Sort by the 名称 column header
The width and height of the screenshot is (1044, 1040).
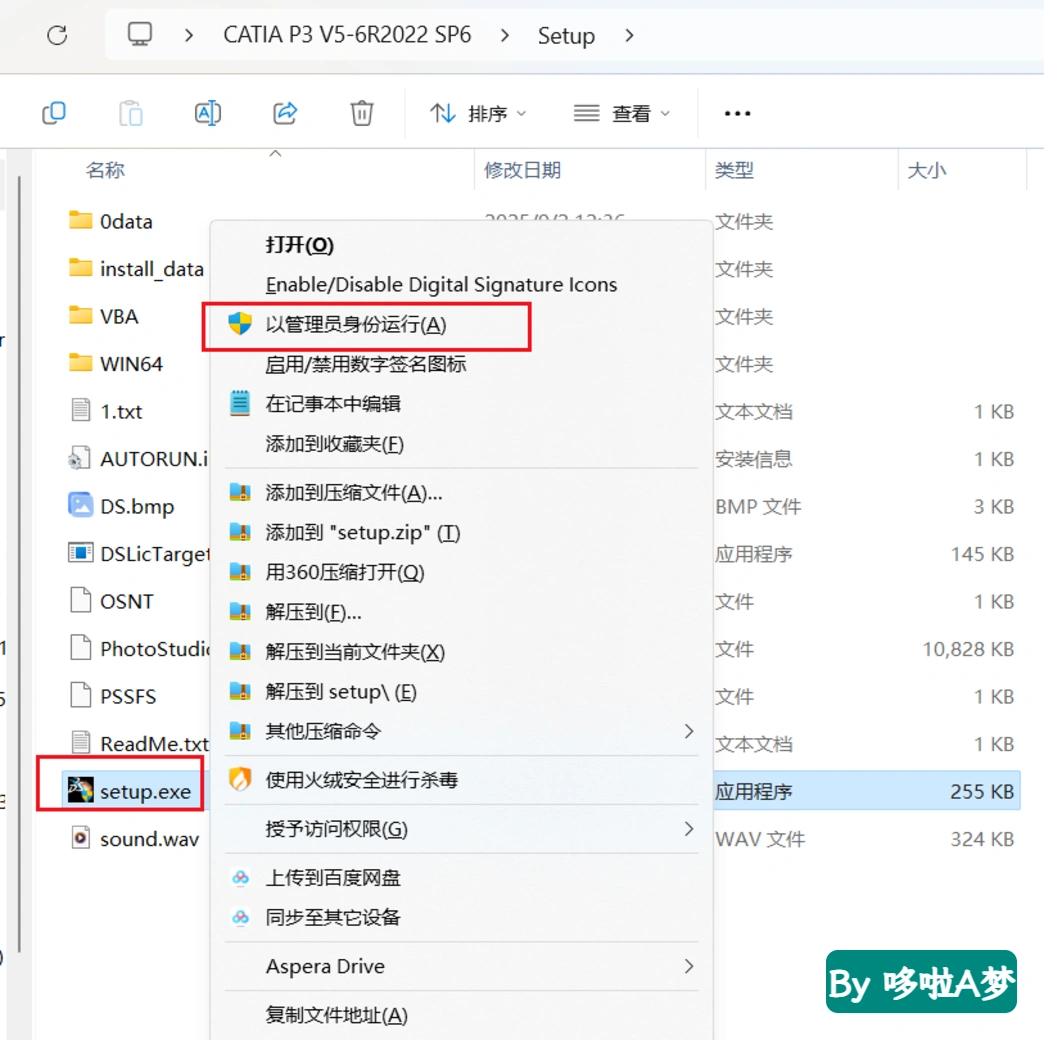pyautogui.click(x=105, y=170)
